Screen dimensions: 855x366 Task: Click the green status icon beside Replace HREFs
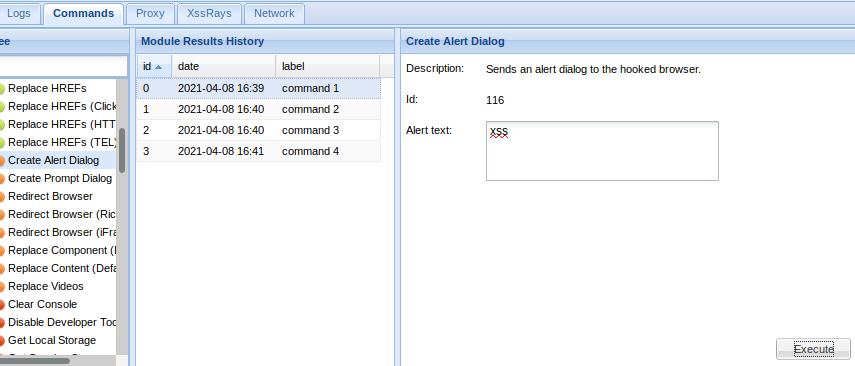point(2,88)
